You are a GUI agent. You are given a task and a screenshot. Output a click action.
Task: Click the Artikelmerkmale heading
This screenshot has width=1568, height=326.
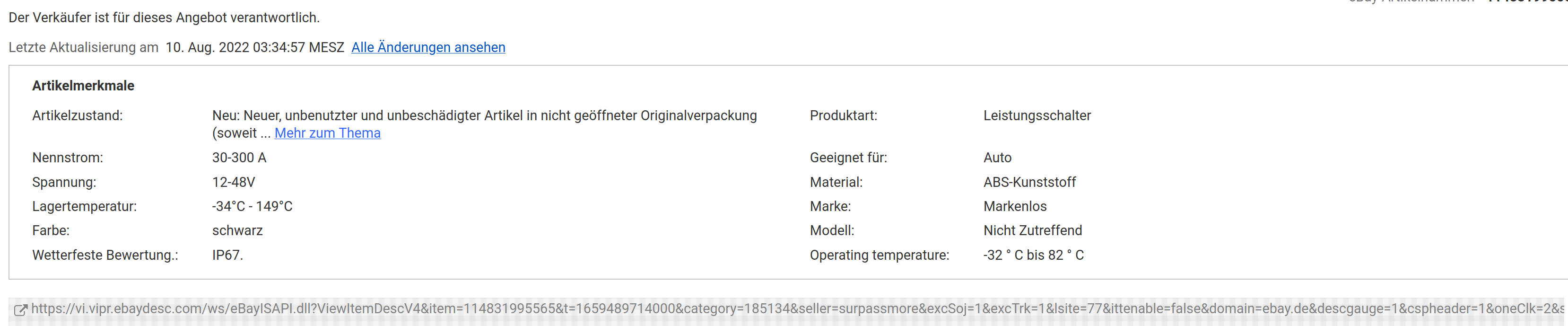pyautogui.click(x=83, y=86)
